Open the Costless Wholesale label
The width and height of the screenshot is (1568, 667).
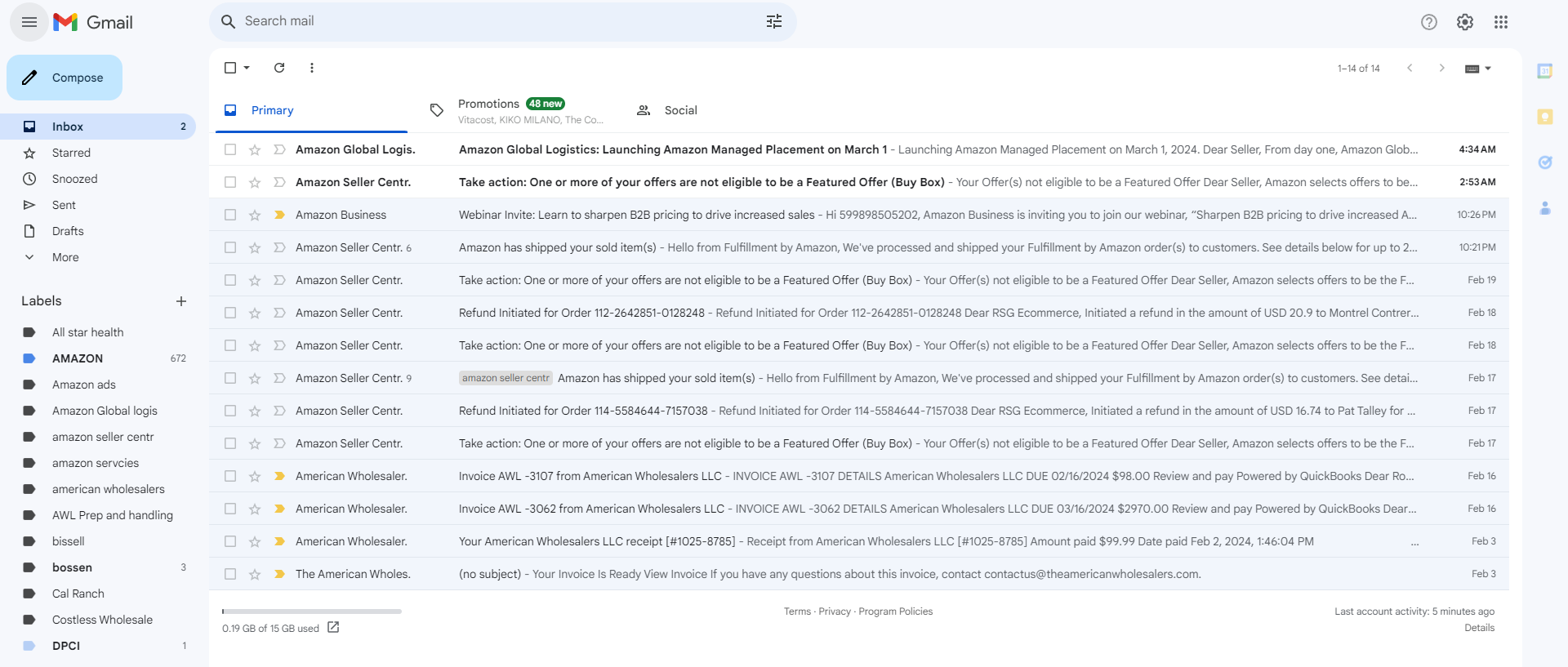tap(98, 620)
